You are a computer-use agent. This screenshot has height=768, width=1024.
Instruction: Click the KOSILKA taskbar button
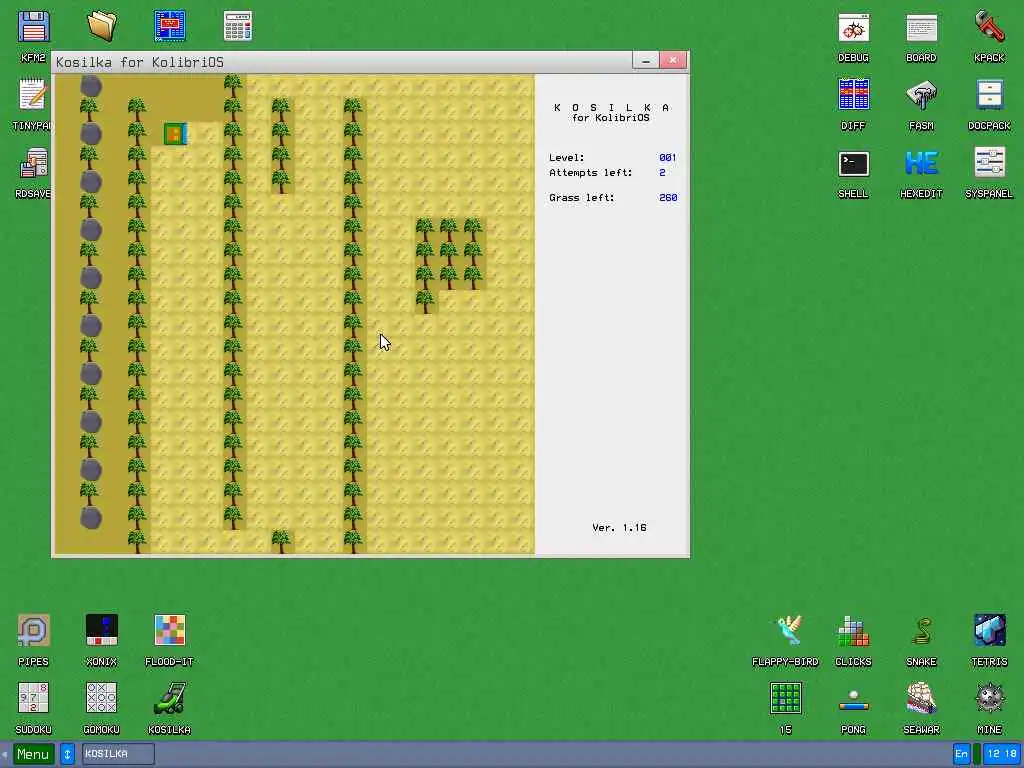pyautogui.click(x=118, y=754)
